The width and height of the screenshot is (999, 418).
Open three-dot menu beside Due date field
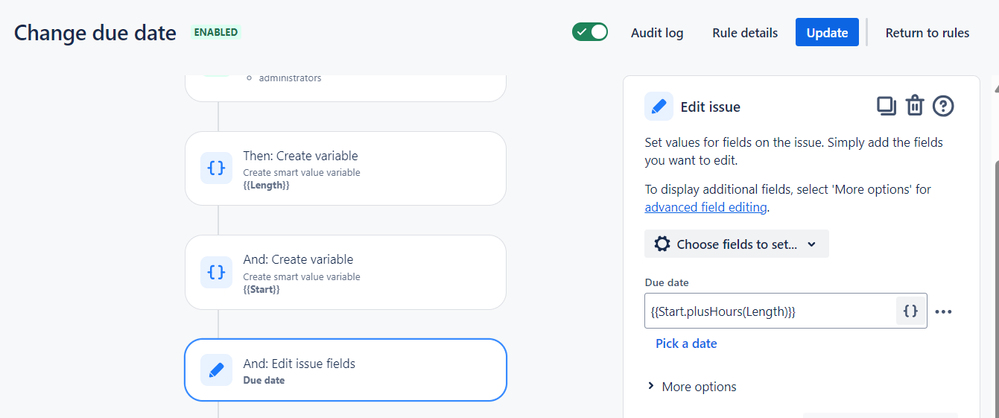[x=943, y=312]
